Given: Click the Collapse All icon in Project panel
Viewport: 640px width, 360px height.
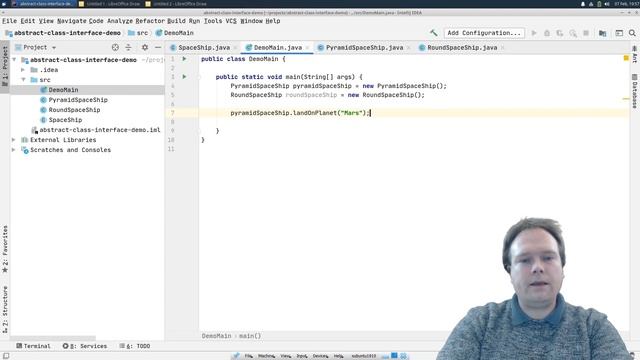Looking at the screenshot, I should pyautogui.click(x=128, y=47).
